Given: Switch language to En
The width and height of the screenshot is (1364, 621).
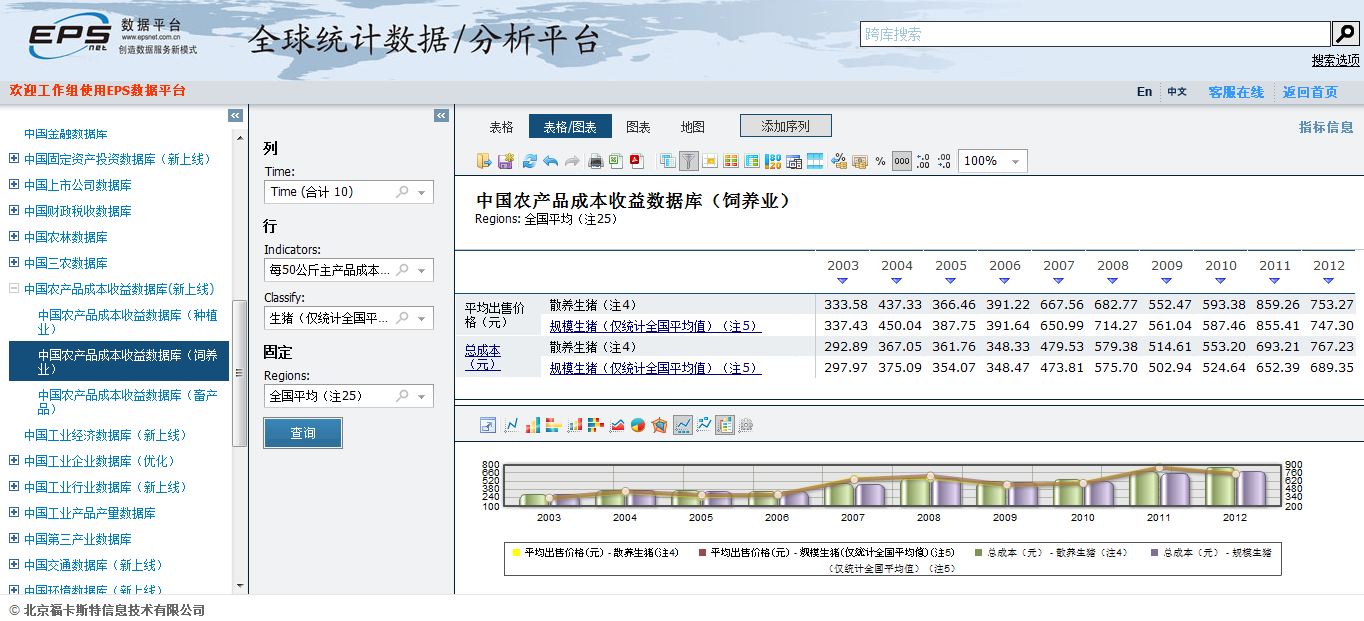Looking at the screenshot, I should tap(1144, 91).
